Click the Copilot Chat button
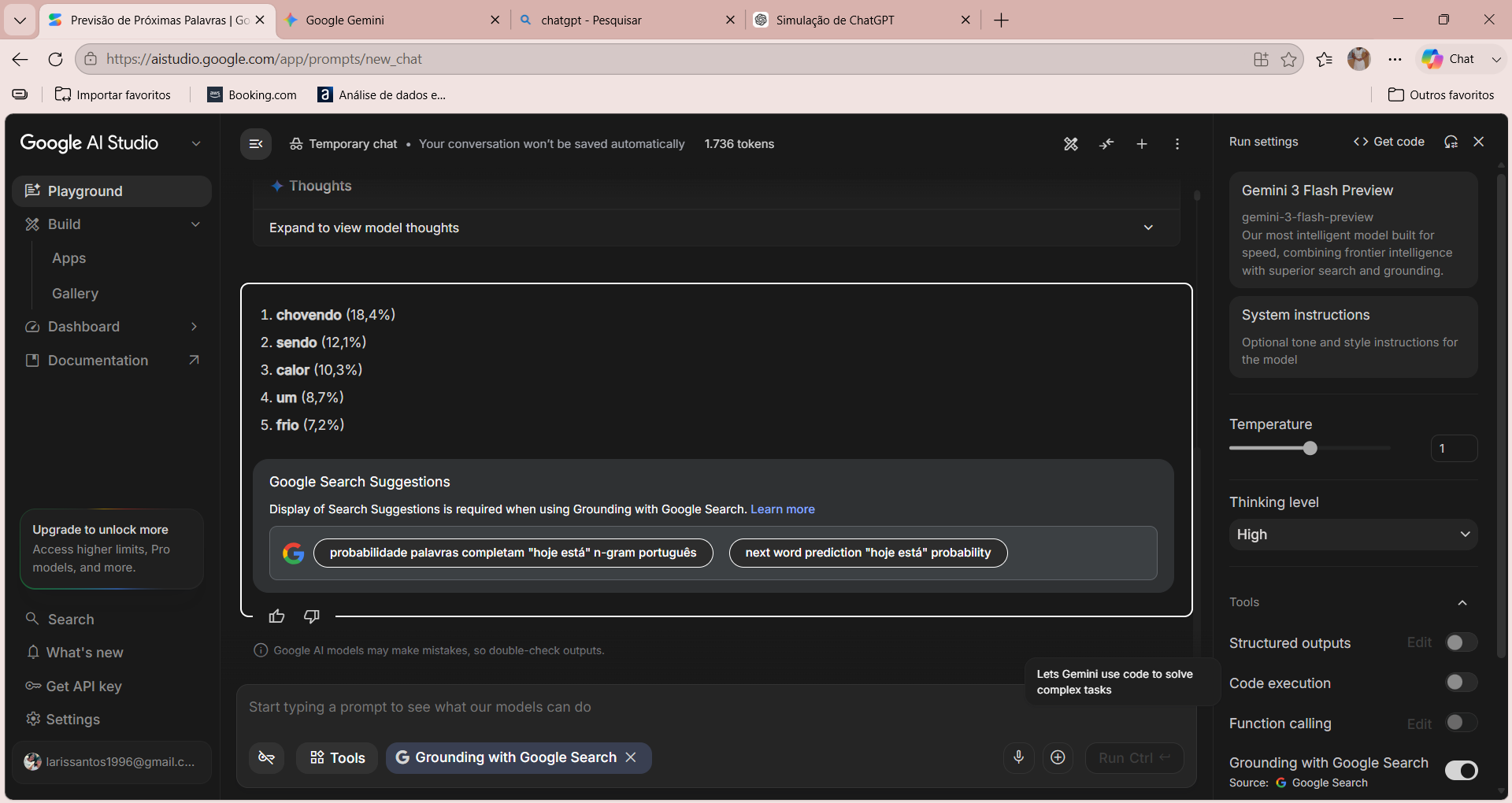The image size is (1512, 803). tap(1448, 59)
